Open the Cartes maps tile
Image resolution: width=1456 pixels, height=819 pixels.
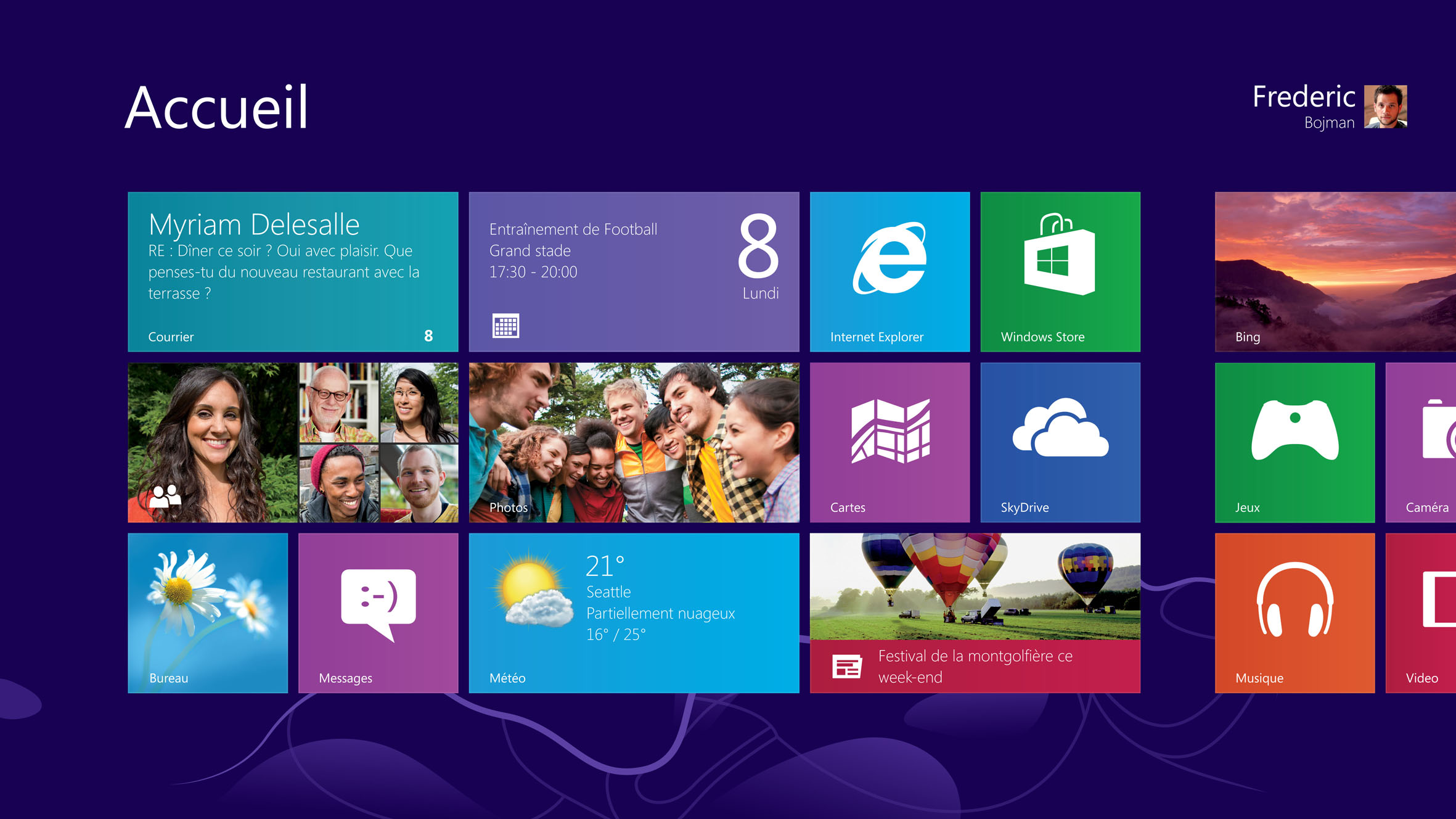pyautogui.click(x=889, y=442)
